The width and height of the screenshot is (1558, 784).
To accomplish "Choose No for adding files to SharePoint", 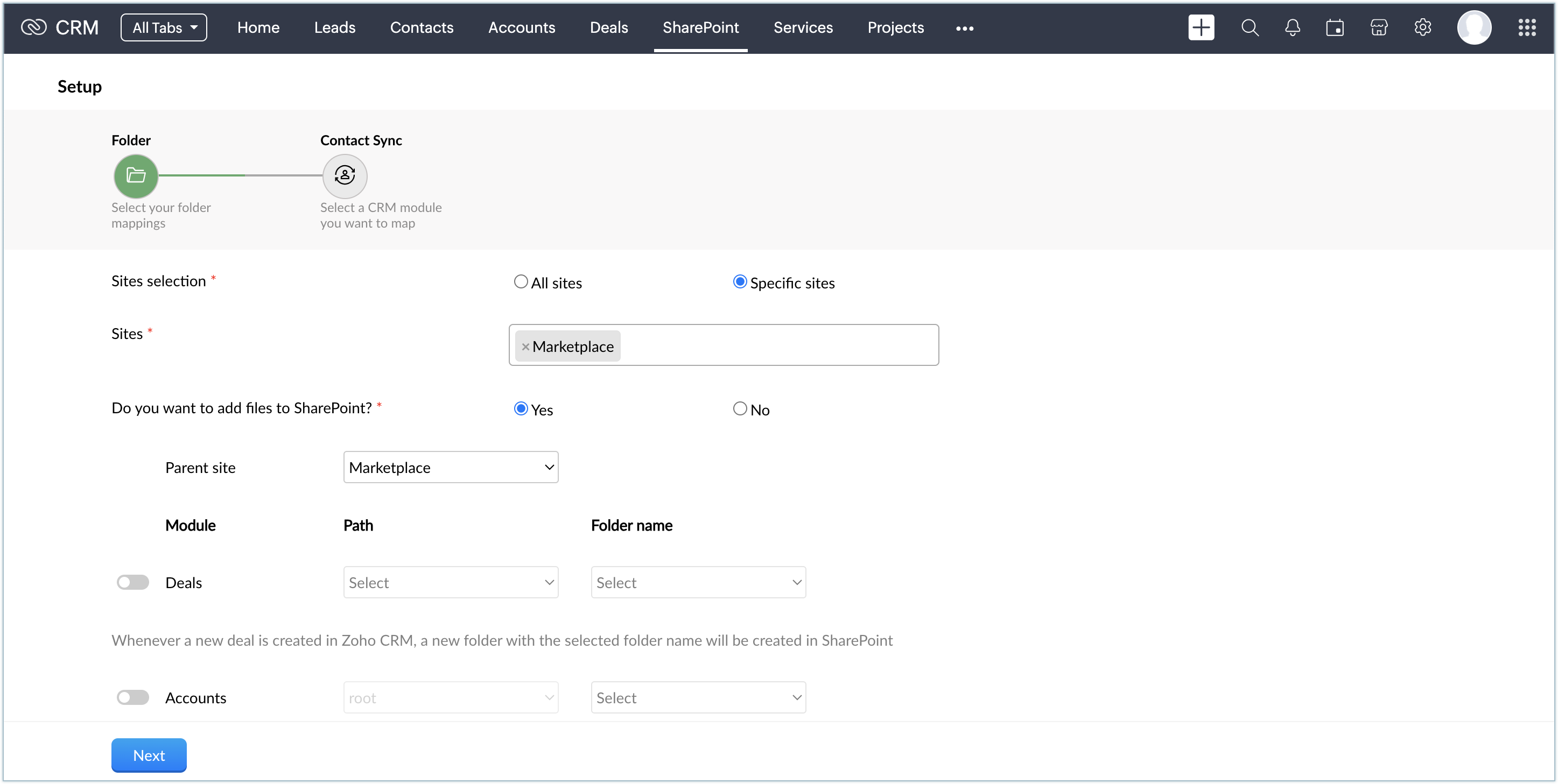I will 740,408.
